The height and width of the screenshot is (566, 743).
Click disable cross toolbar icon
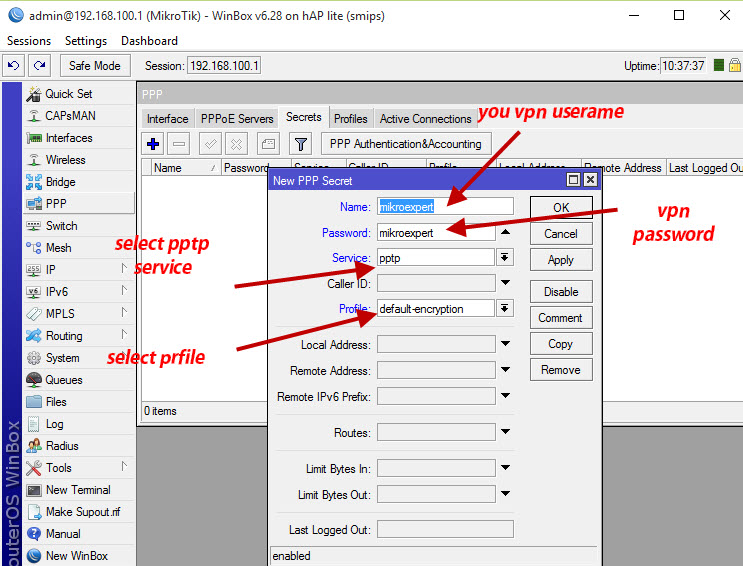(236, 144)
